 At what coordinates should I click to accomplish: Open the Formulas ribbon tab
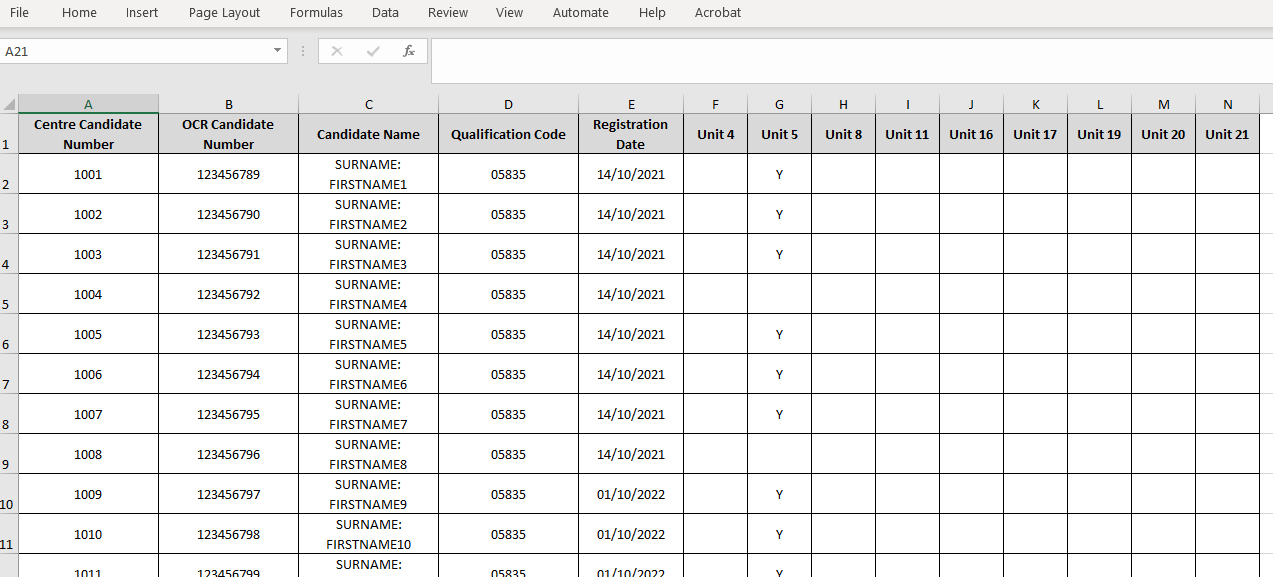(316, 13)
